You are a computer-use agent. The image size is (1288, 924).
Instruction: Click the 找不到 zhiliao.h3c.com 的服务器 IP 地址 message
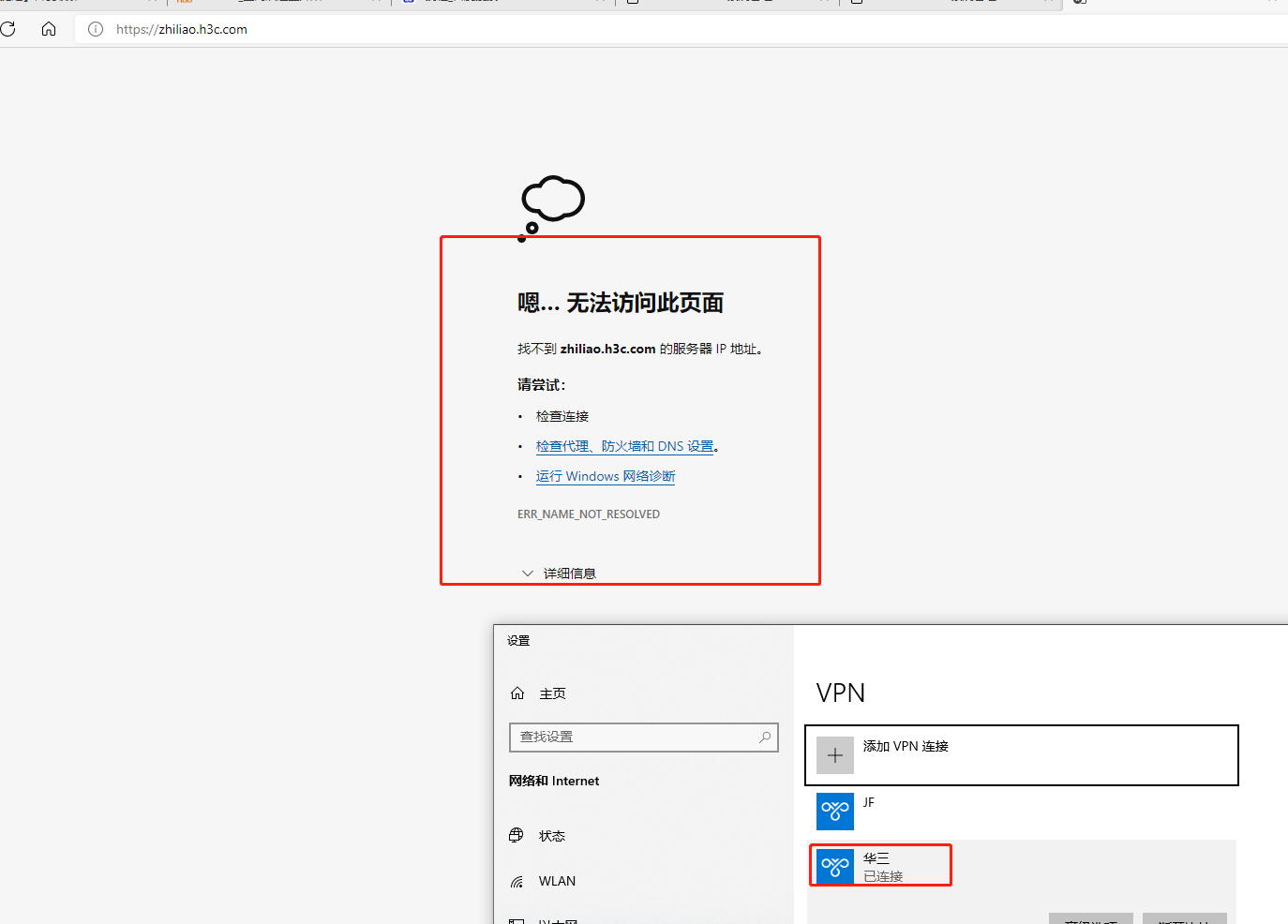640,349
